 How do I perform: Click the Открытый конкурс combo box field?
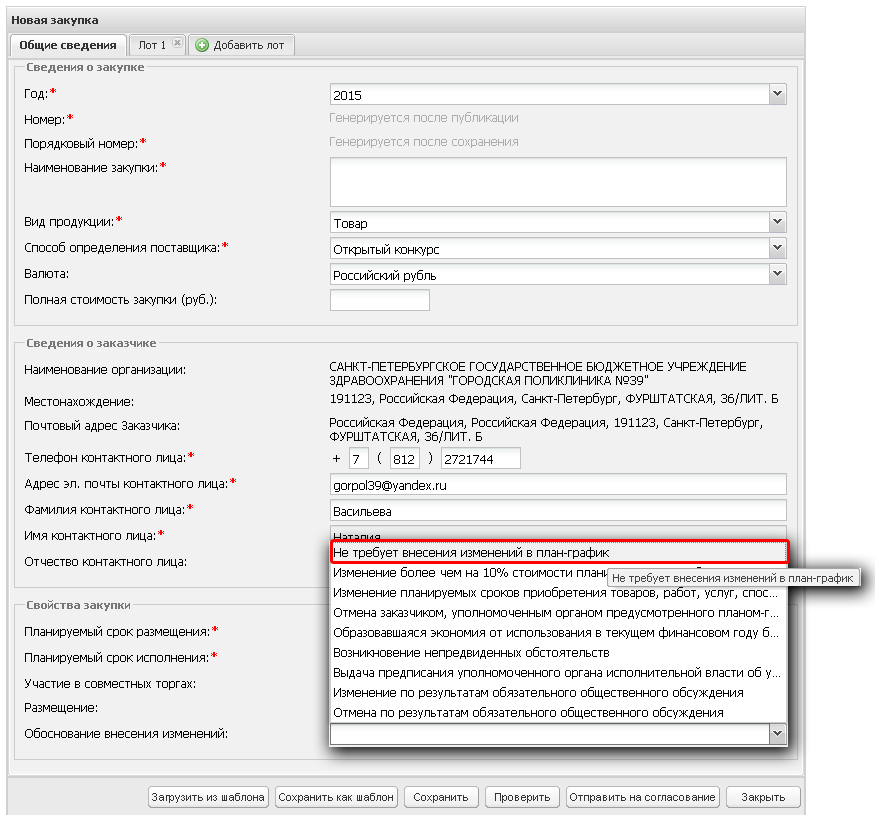pos(550,248)
